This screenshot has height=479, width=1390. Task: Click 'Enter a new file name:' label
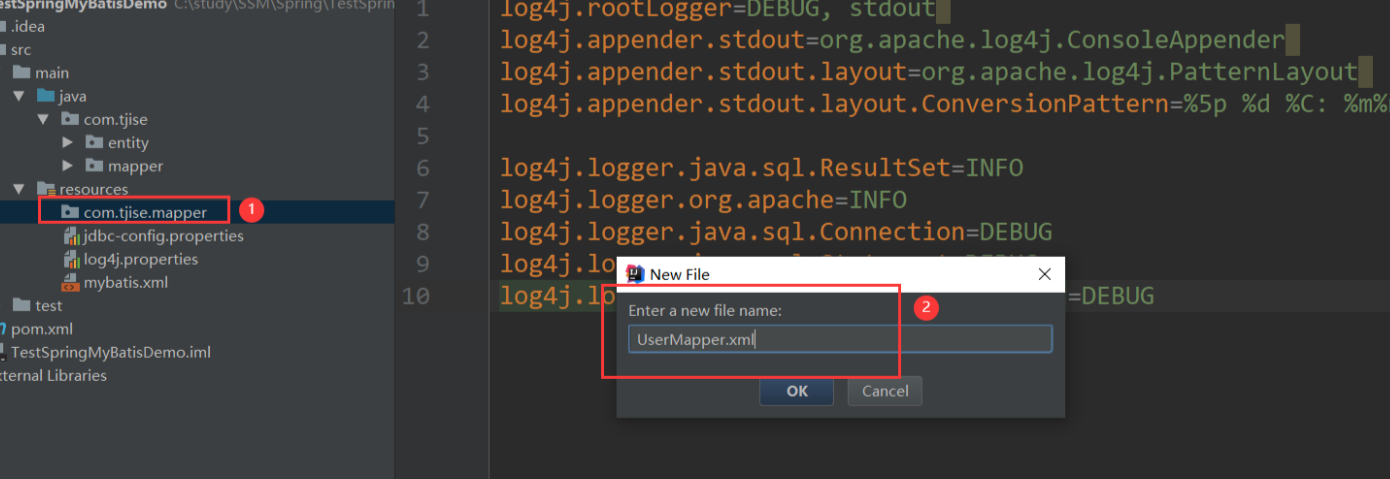click(x=705, y=311)
